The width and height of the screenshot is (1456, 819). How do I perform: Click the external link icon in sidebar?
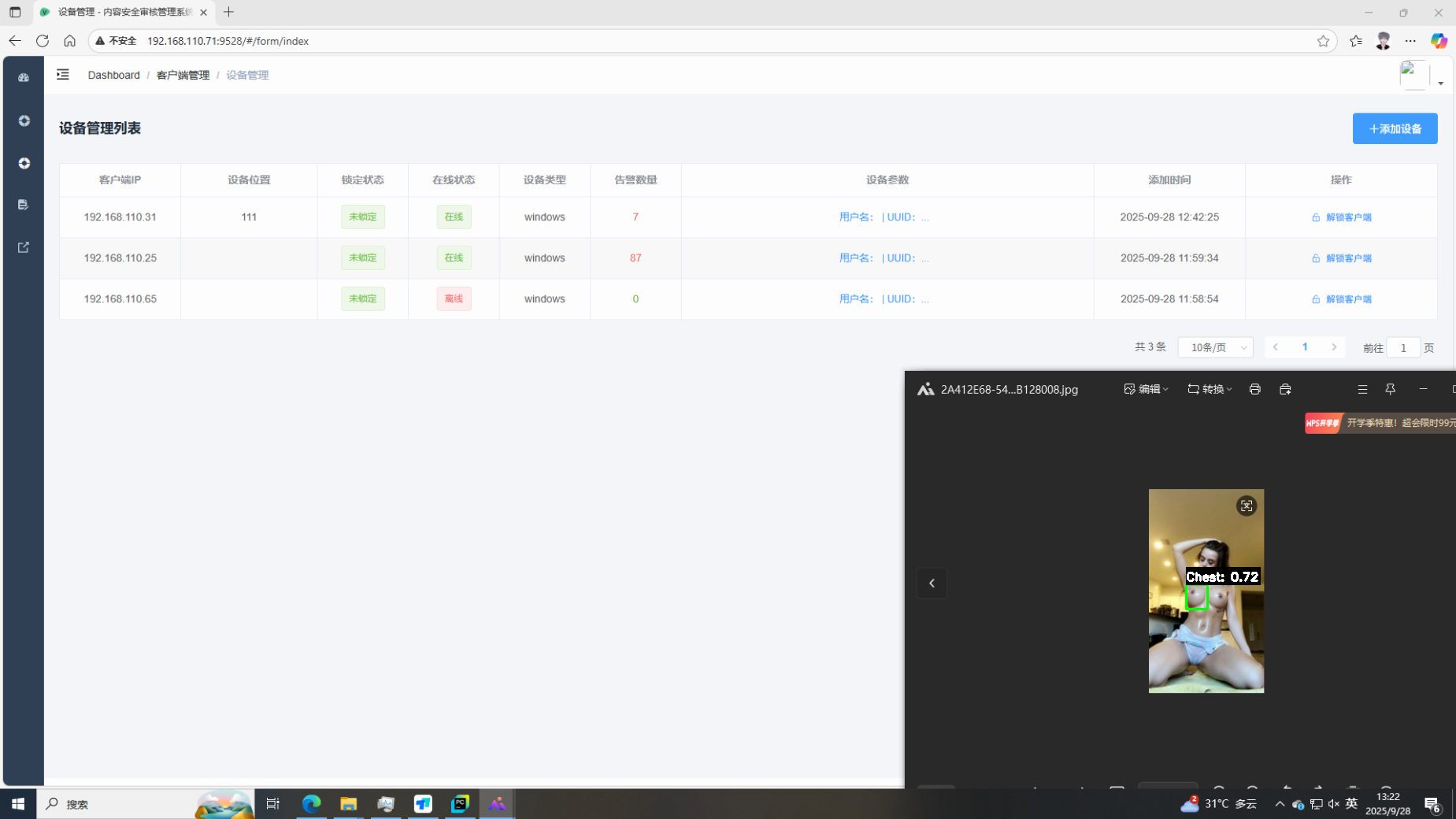[24, 247]
